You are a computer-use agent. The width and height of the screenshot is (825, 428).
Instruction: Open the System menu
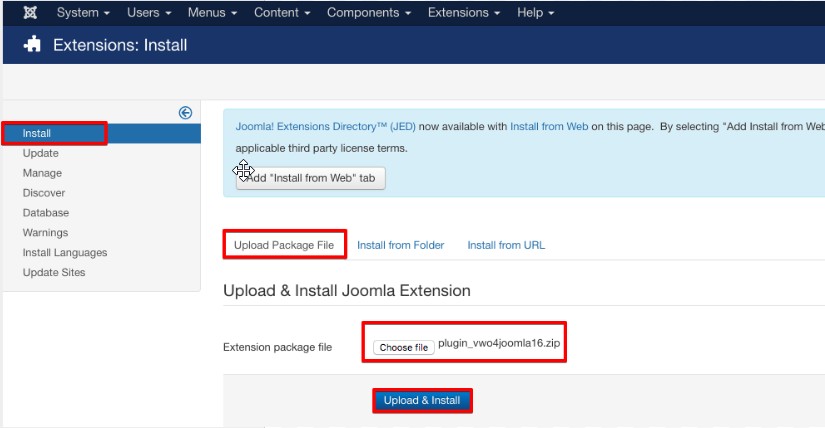[83, 13]
